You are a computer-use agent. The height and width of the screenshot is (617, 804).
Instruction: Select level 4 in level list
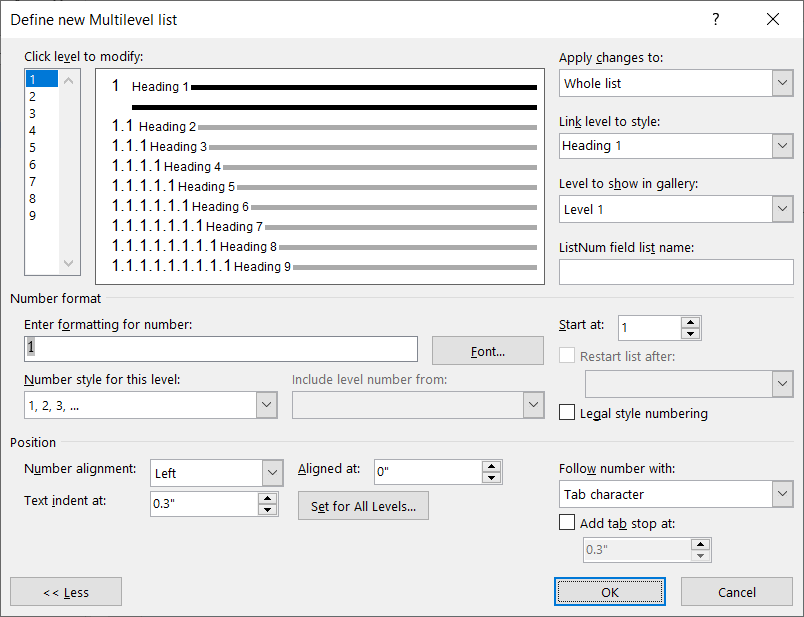pos(42,130)
